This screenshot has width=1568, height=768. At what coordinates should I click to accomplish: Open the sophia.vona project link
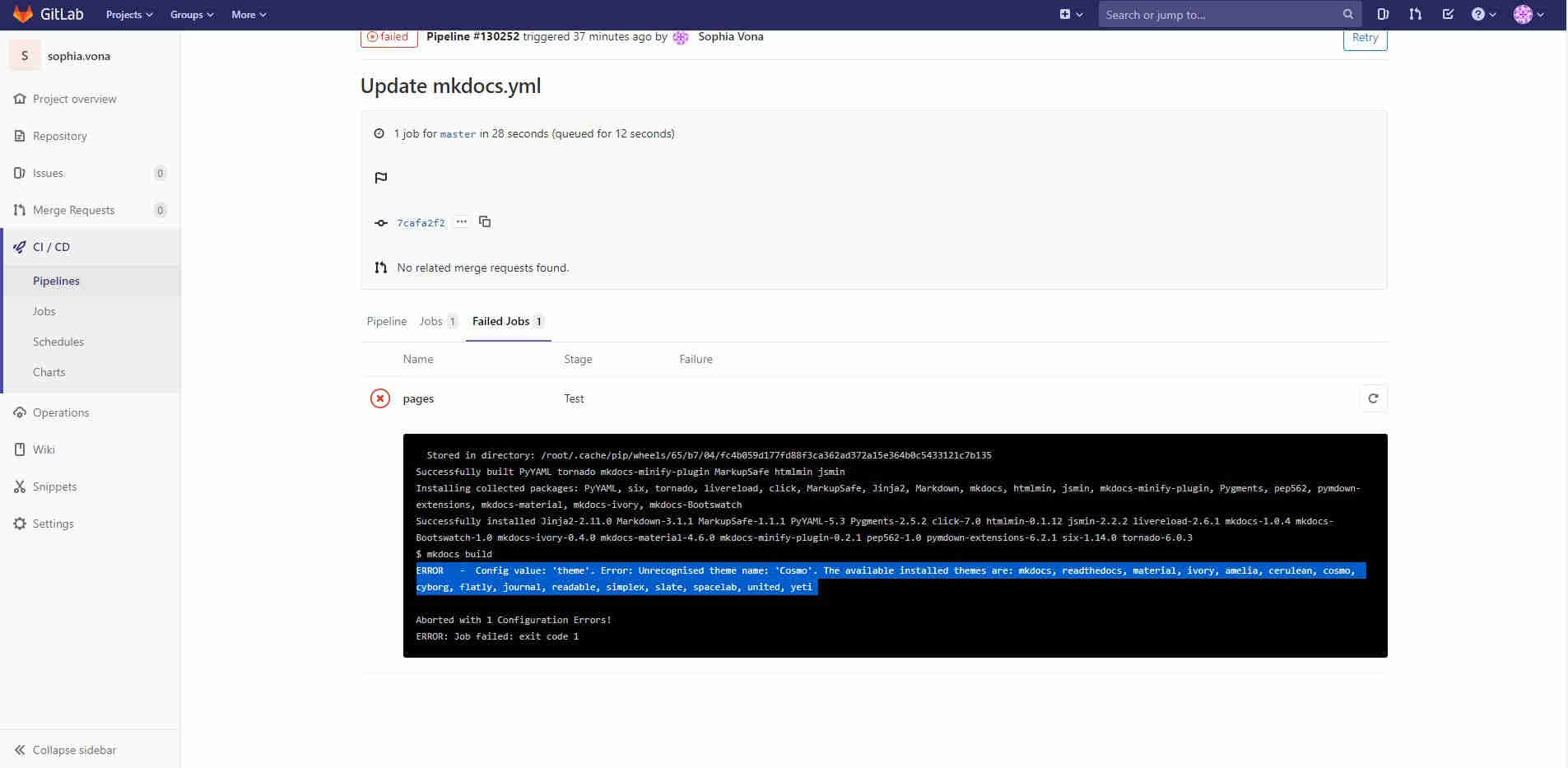pyautogui.click(x=79, y=56)
